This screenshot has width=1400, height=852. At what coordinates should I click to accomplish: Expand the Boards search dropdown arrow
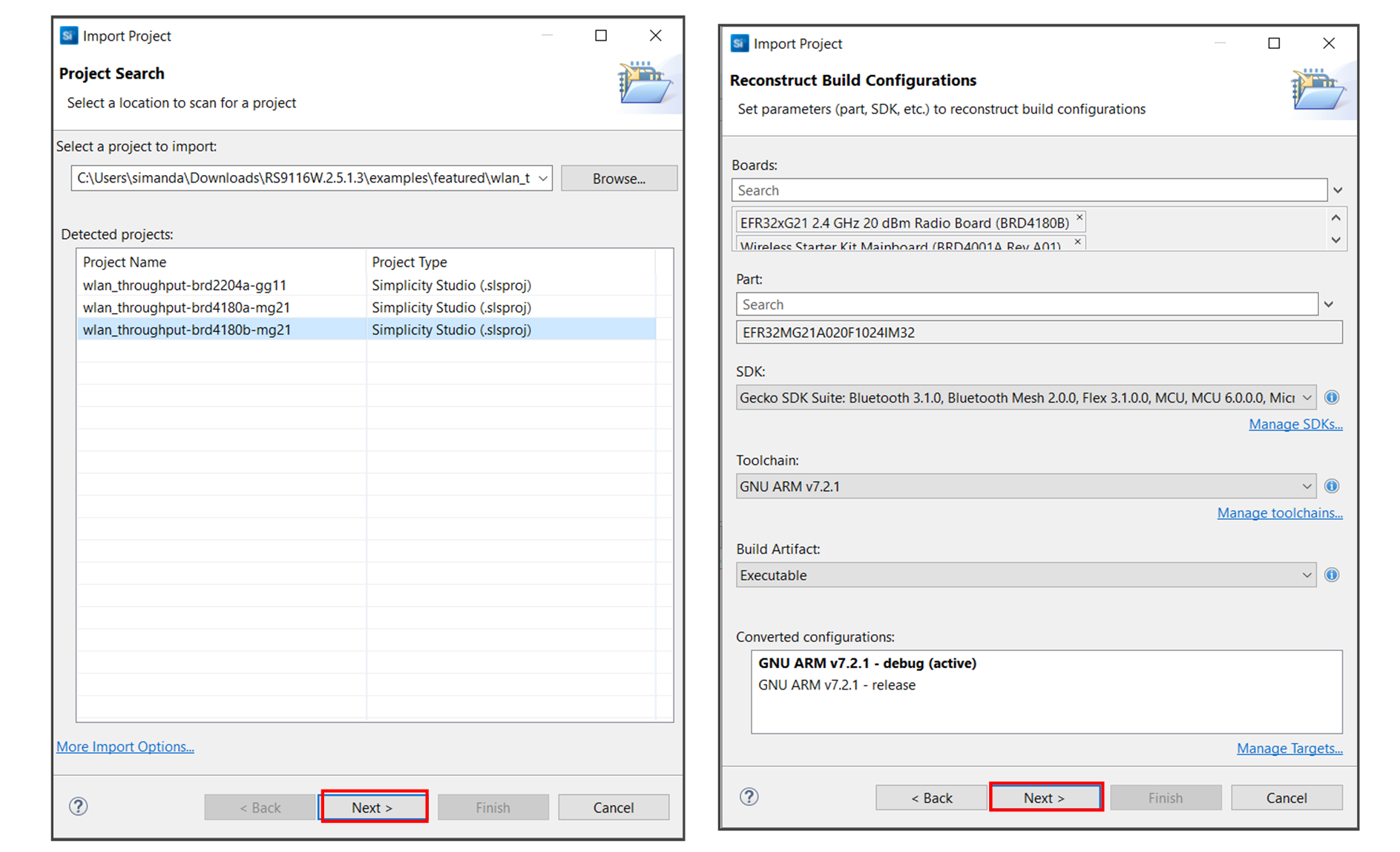pyautogui.click(x=1338, y=191)
